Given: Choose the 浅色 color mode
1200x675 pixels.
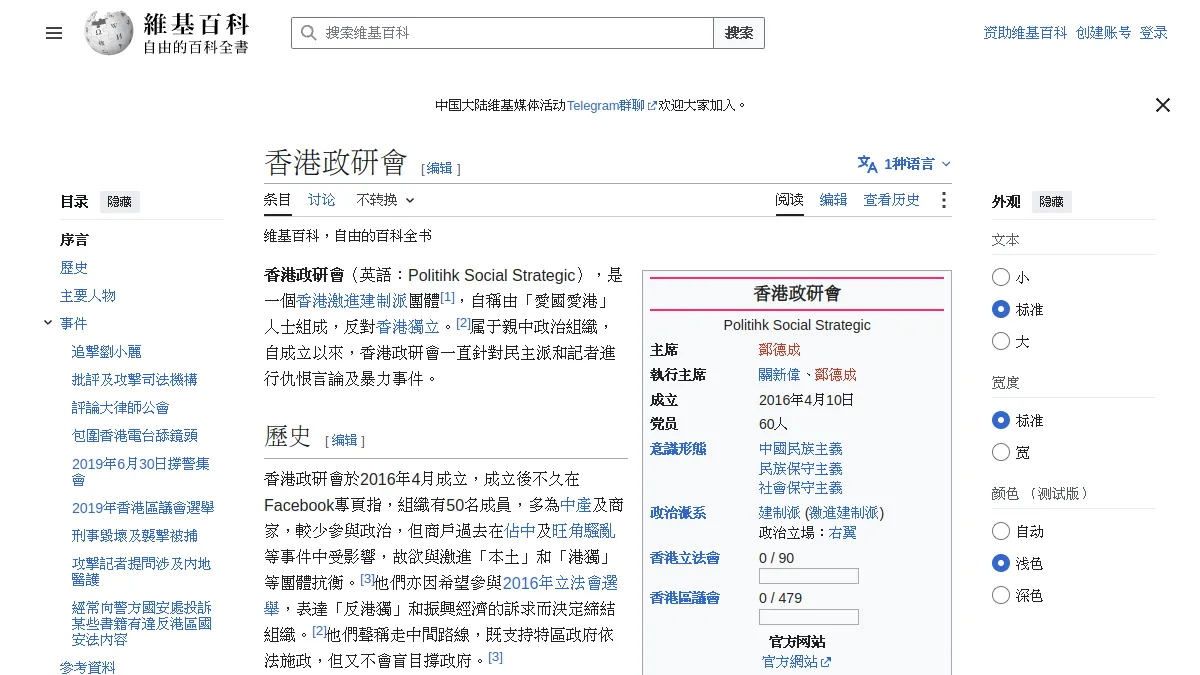Looking at the screenshot, I should click(x=1001, y=563).
